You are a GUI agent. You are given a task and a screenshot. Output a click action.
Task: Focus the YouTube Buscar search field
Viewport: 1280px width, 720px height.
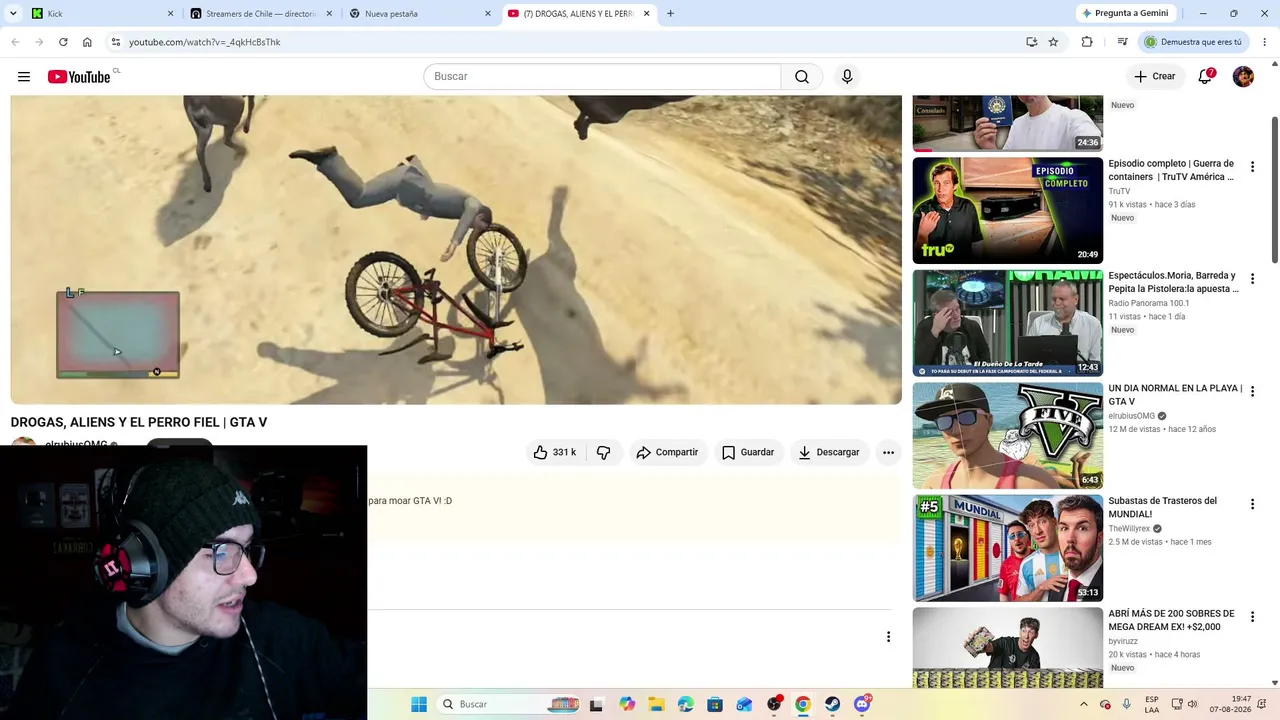[x=602, y=77]
